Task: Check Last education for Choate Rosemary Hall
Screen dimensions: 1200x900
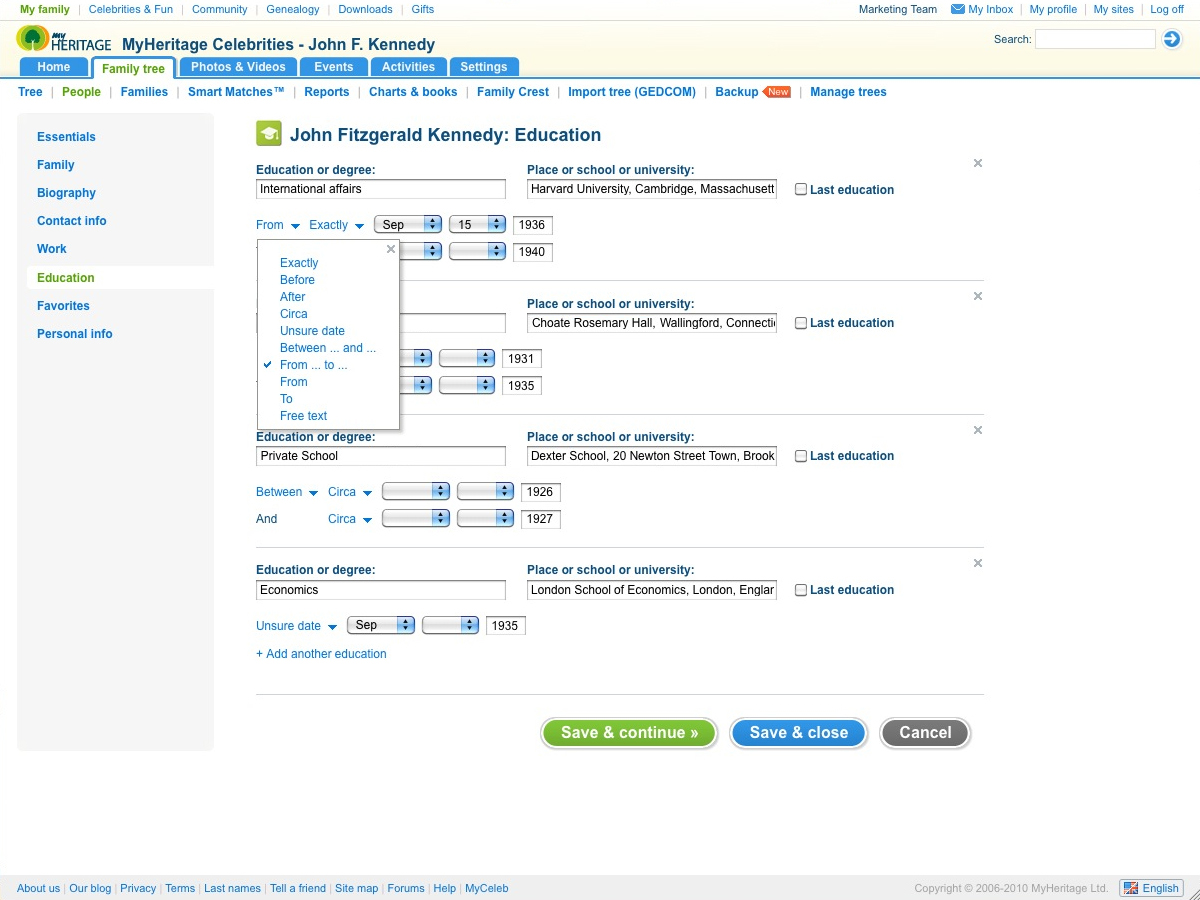Action: click(x=801, y=323)
